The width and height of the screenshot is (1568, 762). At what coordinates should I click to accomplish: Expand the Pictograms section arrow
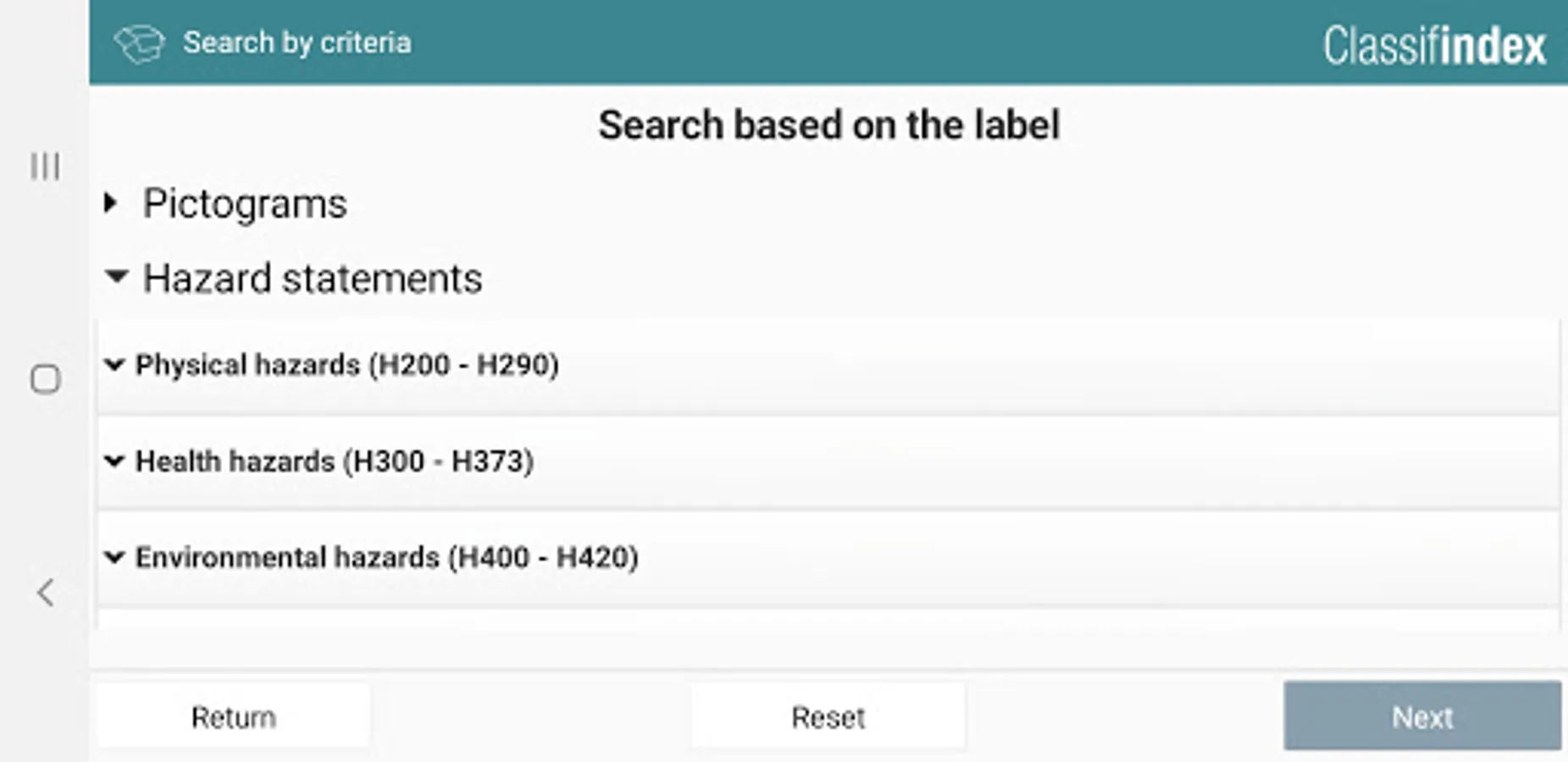(111, 203)
